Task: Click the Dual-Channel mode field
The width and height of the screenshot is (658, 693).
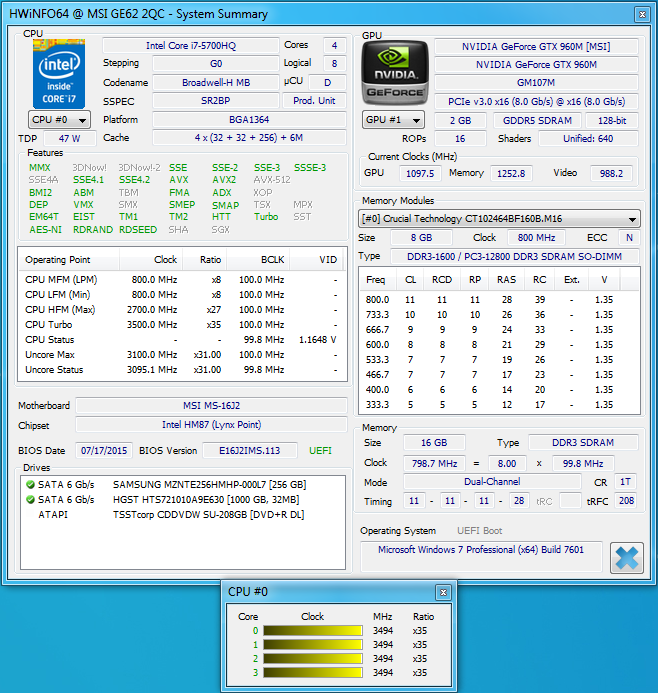Action: (x=492, y=482)
